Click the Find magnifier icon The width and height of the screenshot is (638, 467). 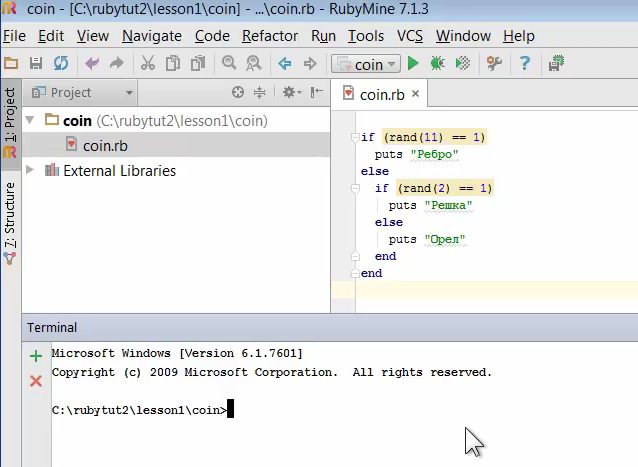(229, 63)
